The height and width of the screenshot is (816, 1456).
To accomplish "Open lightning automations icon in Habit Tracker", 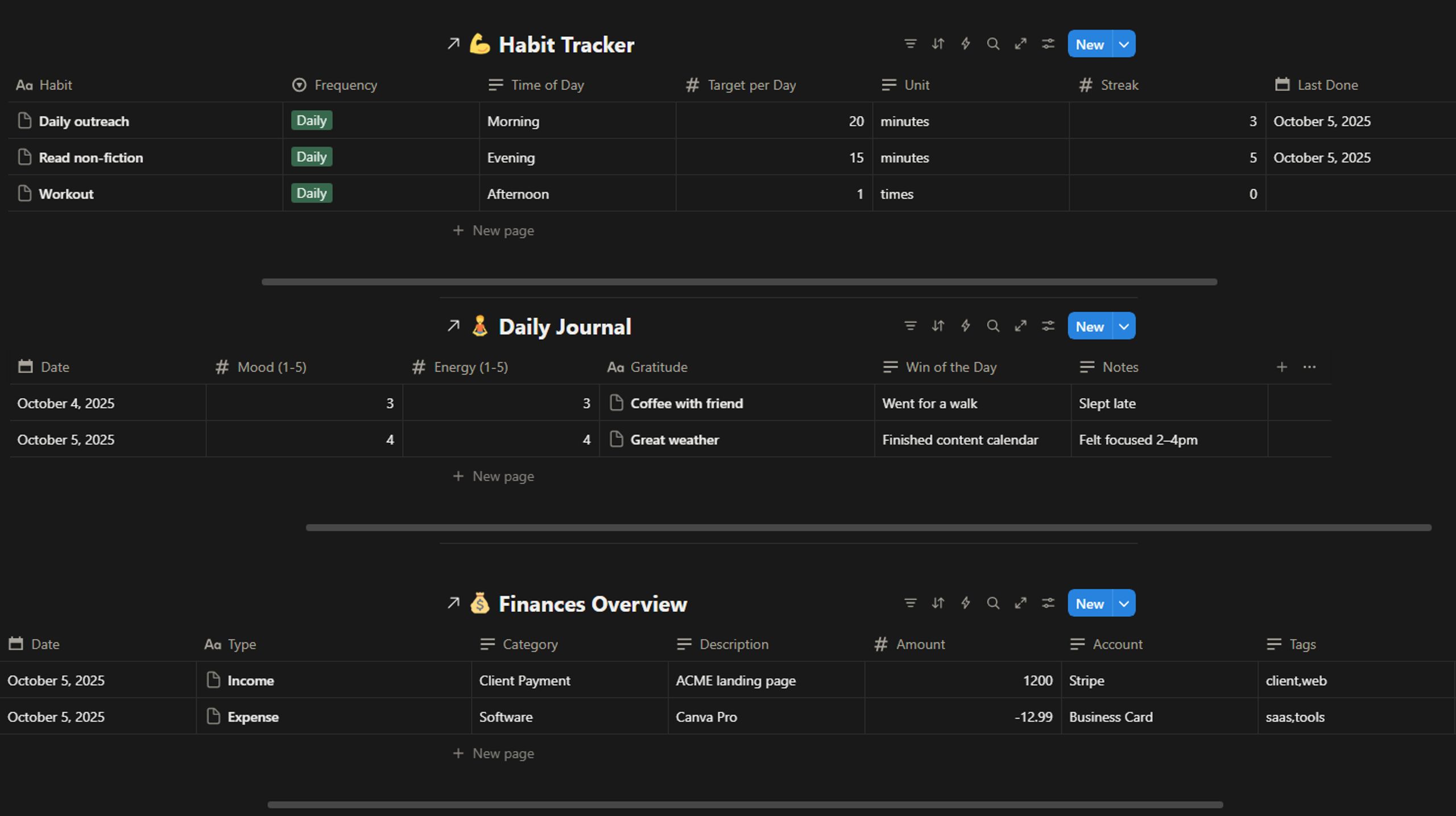I will pos(965,44).
